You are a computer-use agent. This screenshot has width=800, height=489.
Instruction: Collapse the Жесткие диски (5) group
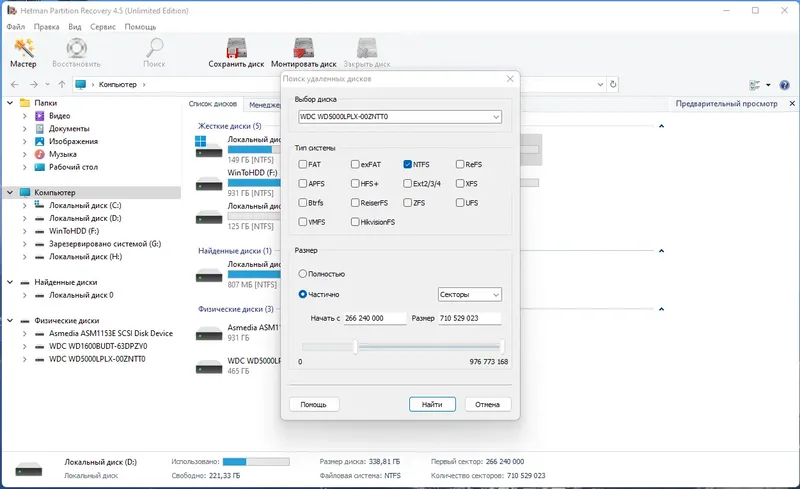pyautogui.click(x=661, y=126)
